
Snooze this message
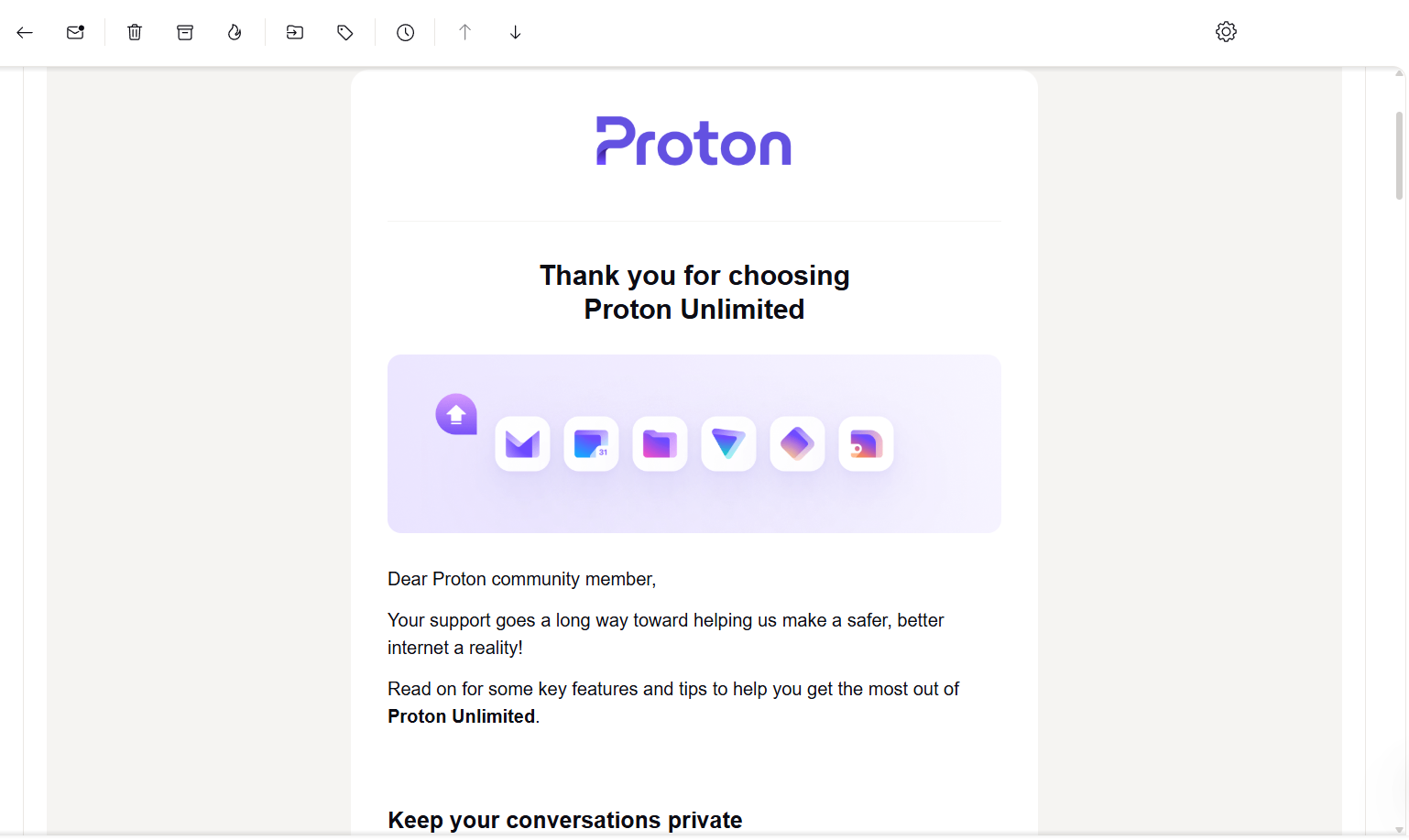(x=405, y=32)
